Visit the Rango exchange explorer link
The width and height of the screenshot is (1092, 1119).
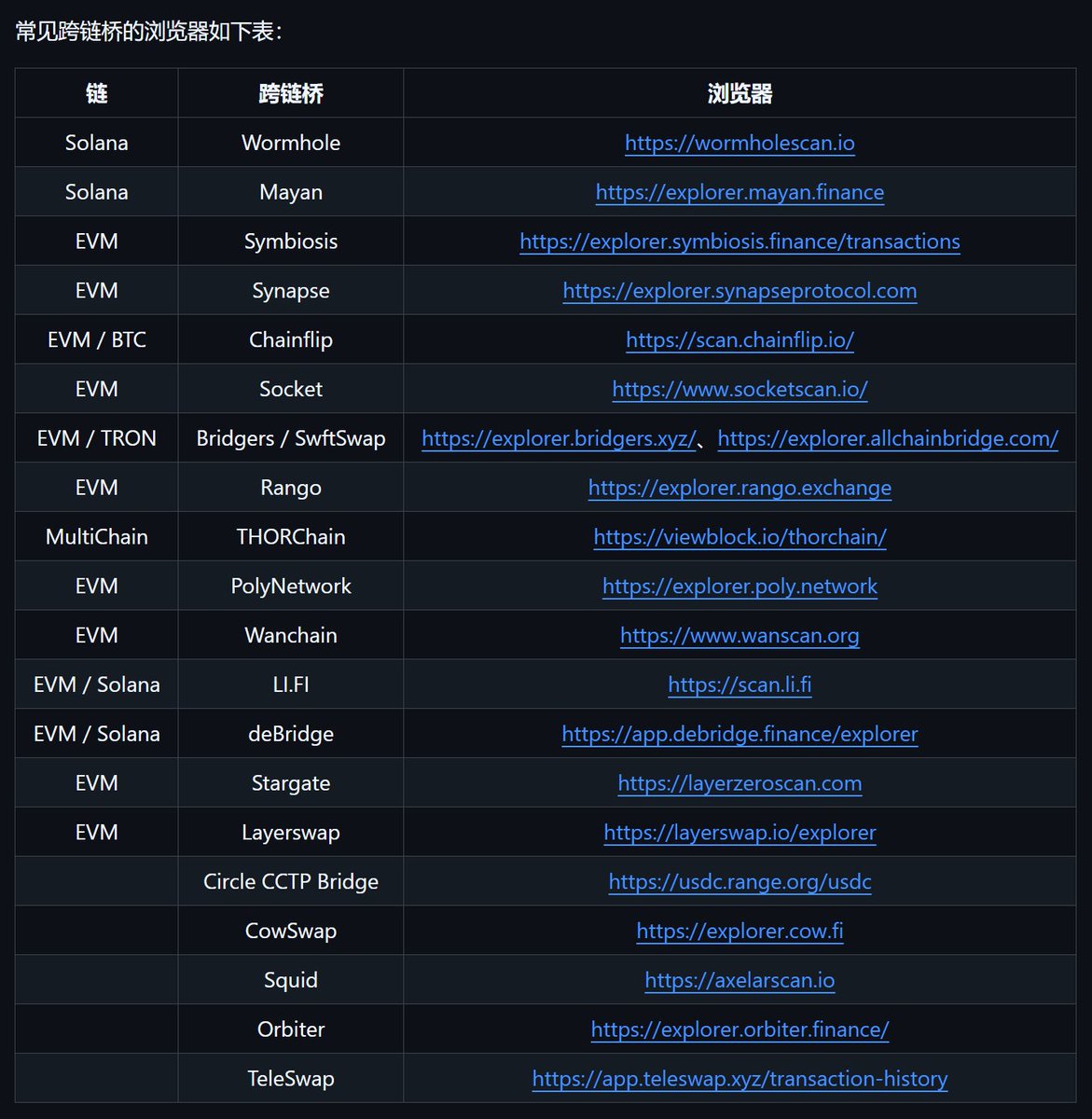(740, 488)
